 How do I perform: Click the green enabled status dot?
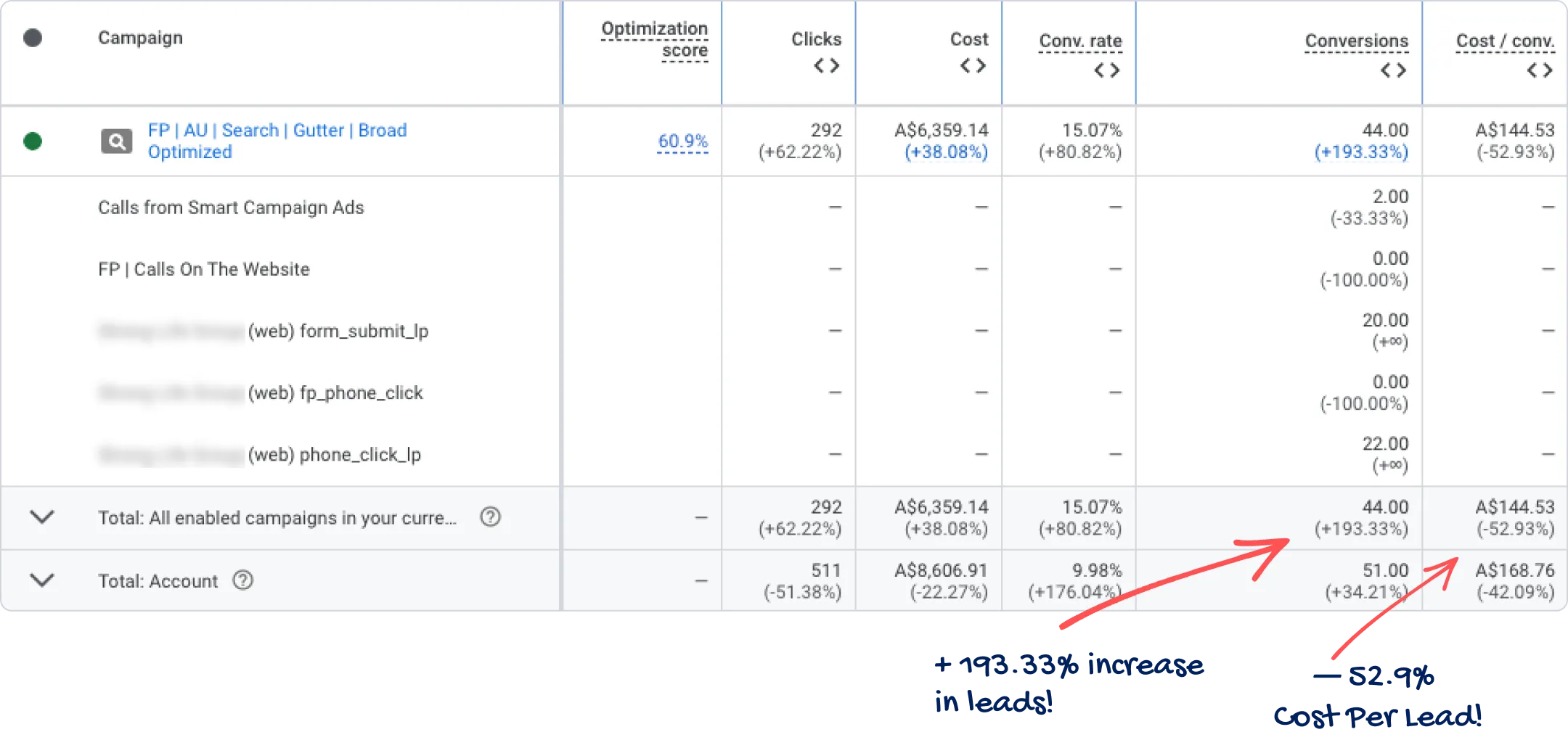33,141
